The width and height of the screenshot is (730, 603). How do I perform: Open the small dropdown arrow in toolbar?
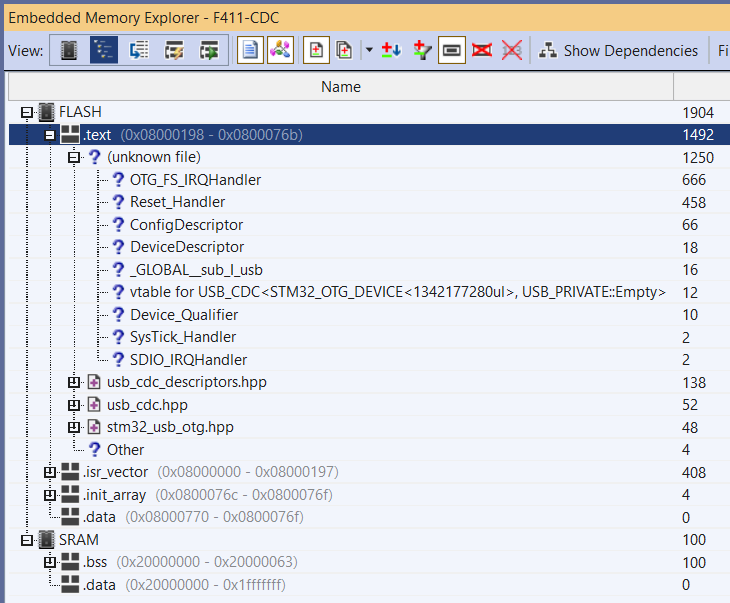coord(369,50)
